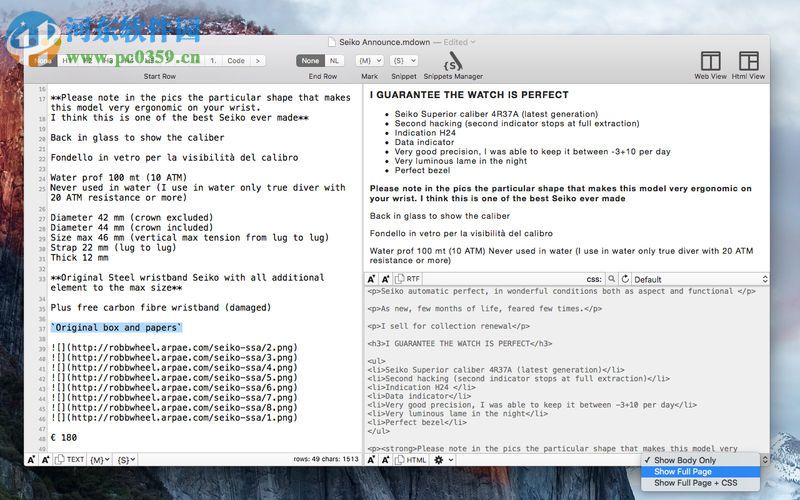Click preview heading 'I GUARANTEE THE WATCH IS PERFECT'
This screenshot has height=500, width=800.
[x=469, y=95]
